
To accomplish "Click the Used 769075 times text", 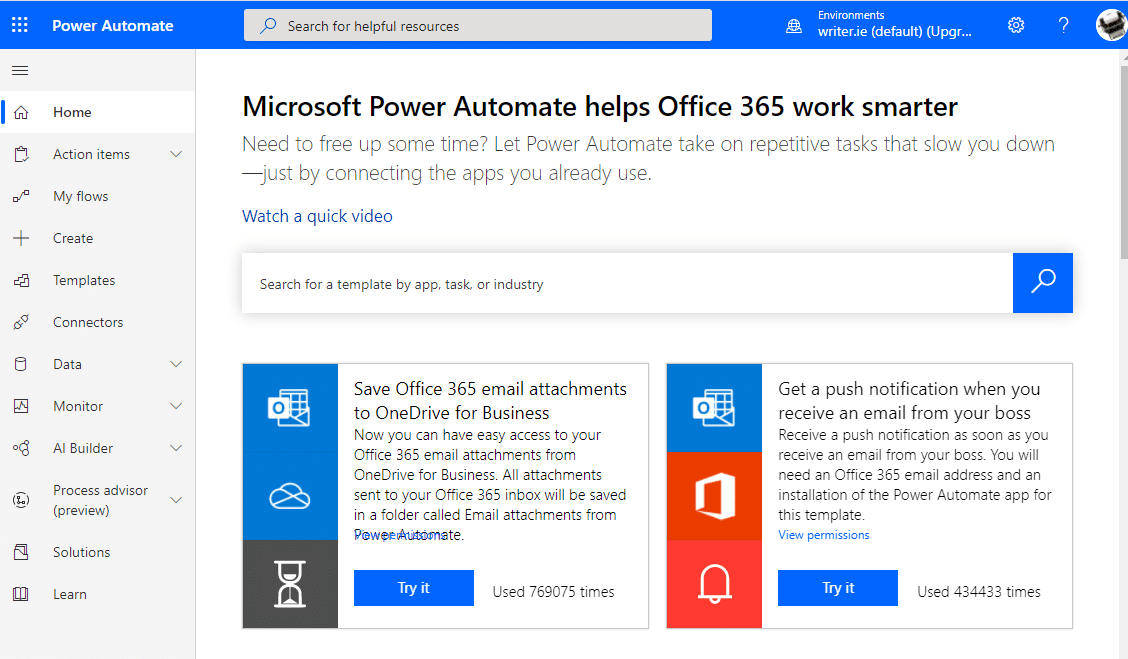I will (553, 591).
